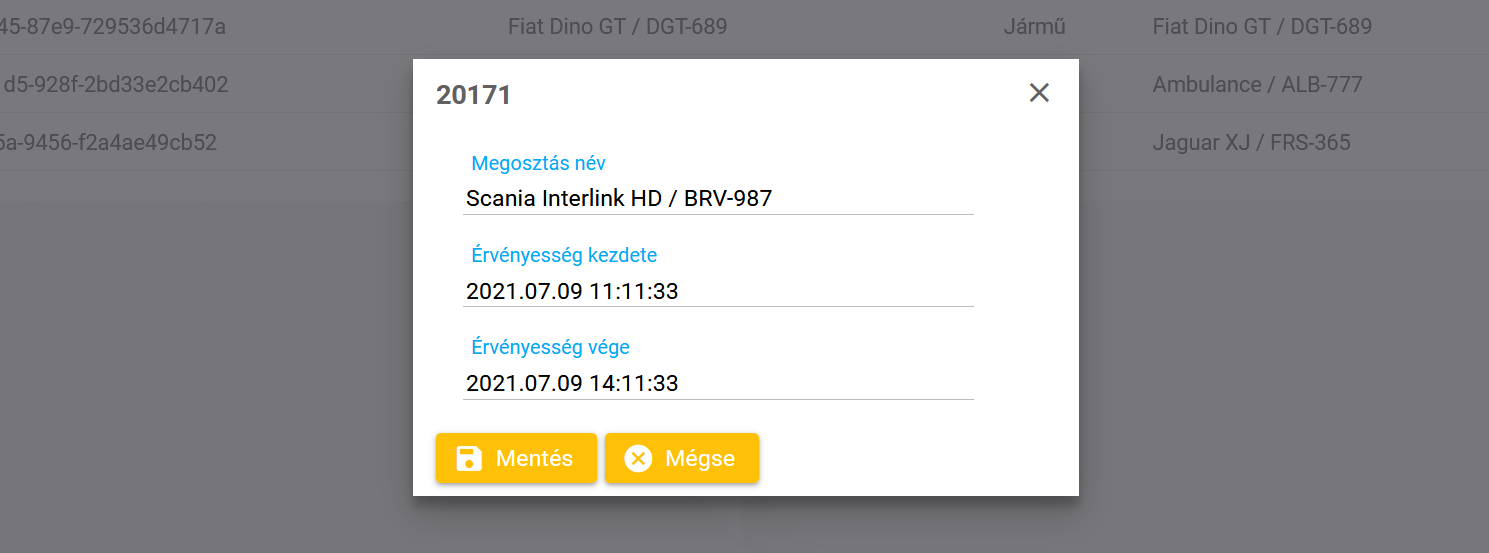The image size is (1489, 553).
Task: Click the Érvényesség kezdete label
Action: 564,255
